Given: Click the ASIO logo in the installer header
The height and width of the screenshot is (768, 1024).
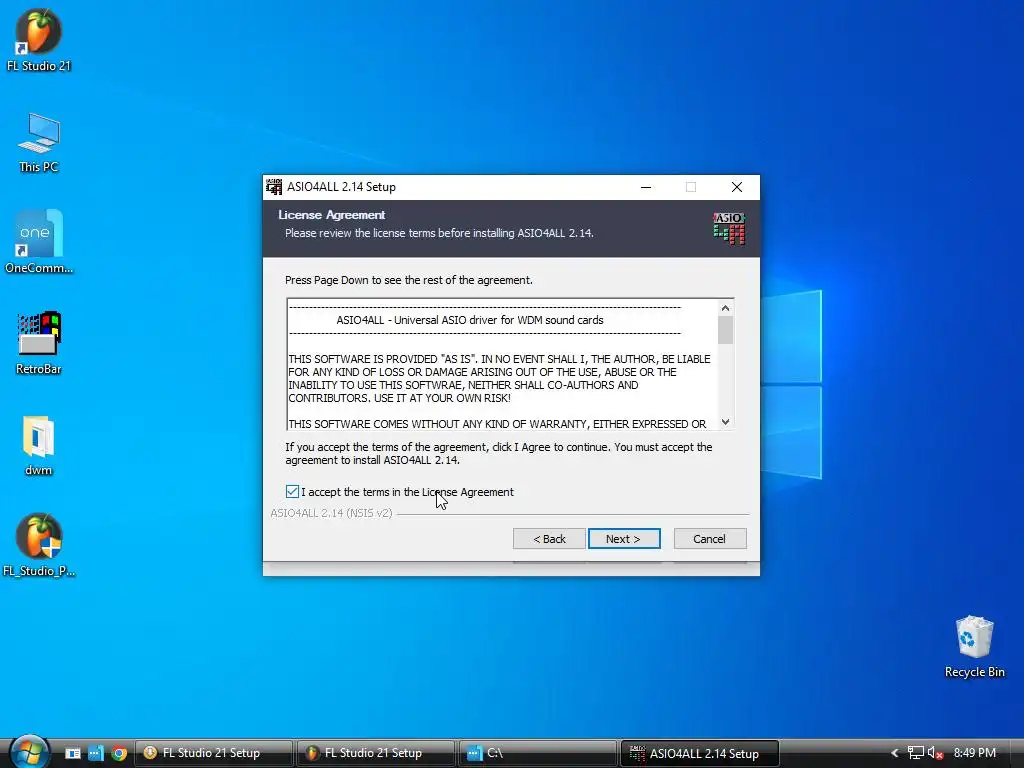Looking at the screenshot, I should (x=729, y=228).
